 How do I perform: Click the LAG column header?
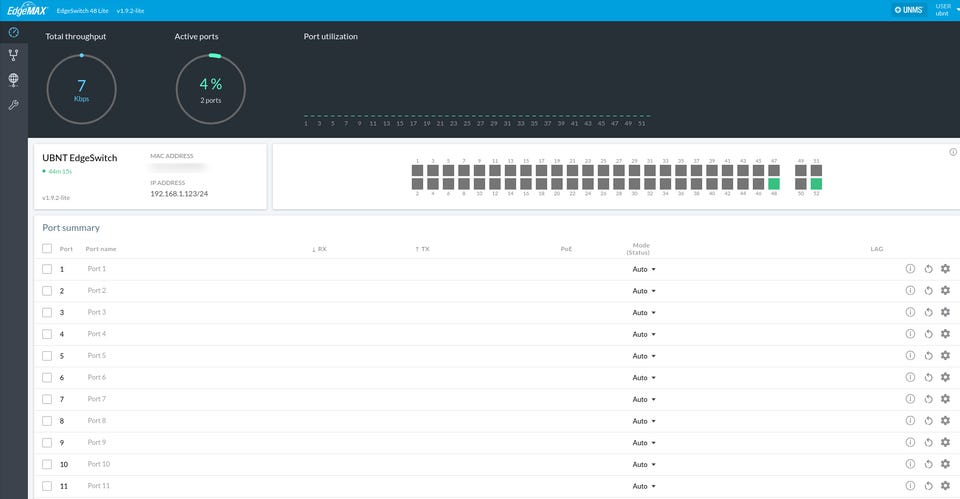(877, 249)
